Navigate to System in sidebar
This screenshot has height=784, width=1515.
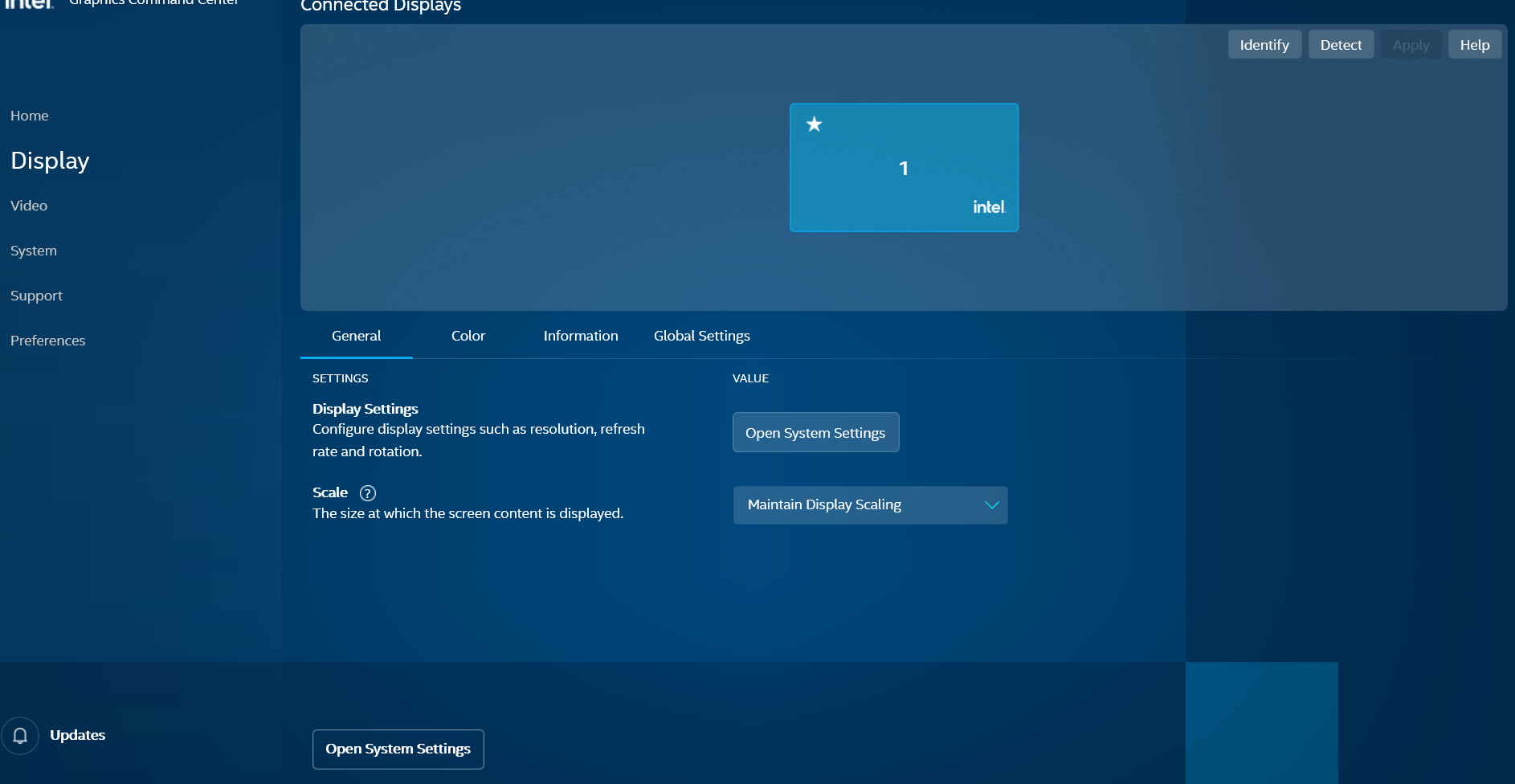click(34, 251)
